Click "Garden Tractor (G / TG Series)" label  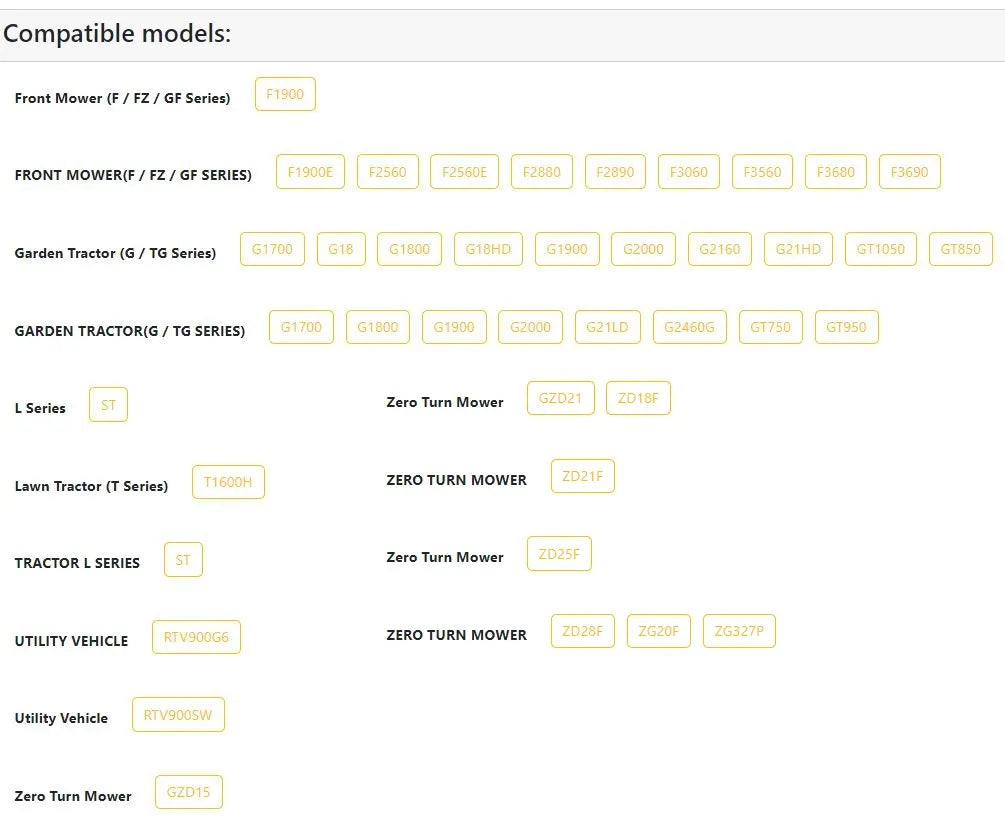tap(115, 253)
